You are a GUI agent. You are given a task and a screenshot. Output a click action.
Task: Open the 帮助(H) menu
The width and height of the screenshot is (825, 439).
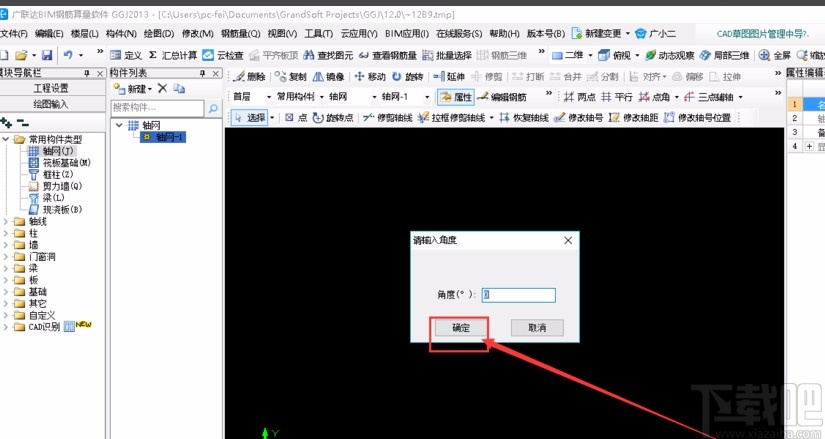(504, 34)
